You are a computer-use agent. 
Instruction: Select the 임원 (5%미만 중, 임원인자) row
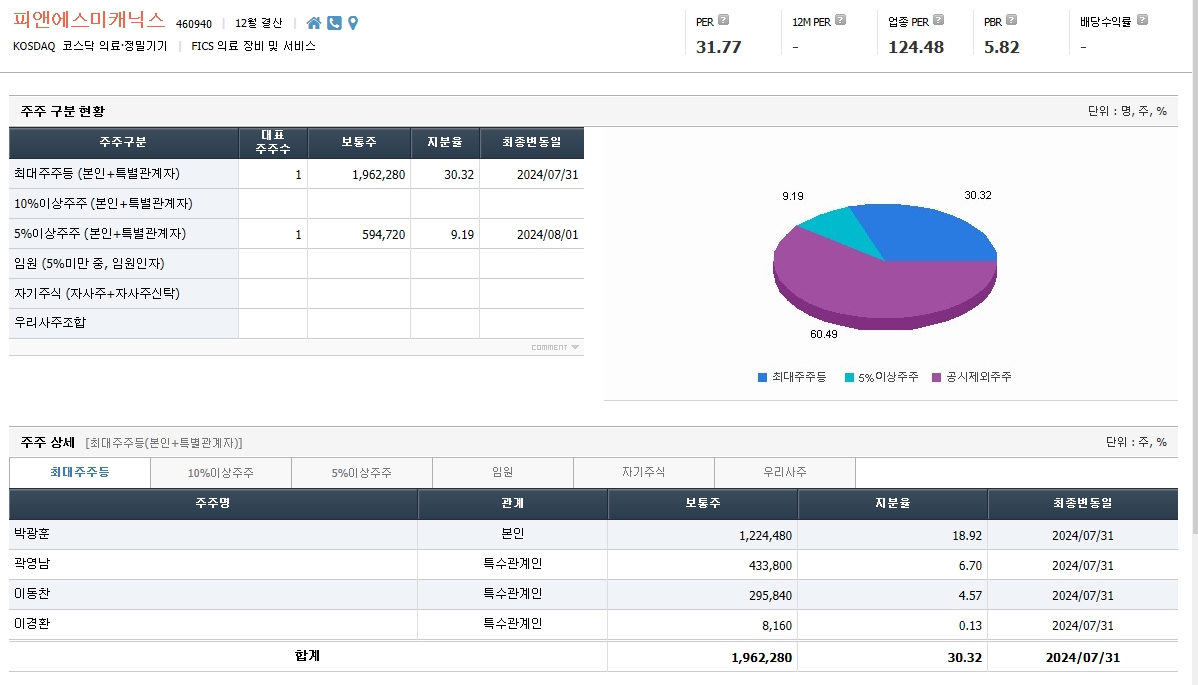(x=296, y=263)
